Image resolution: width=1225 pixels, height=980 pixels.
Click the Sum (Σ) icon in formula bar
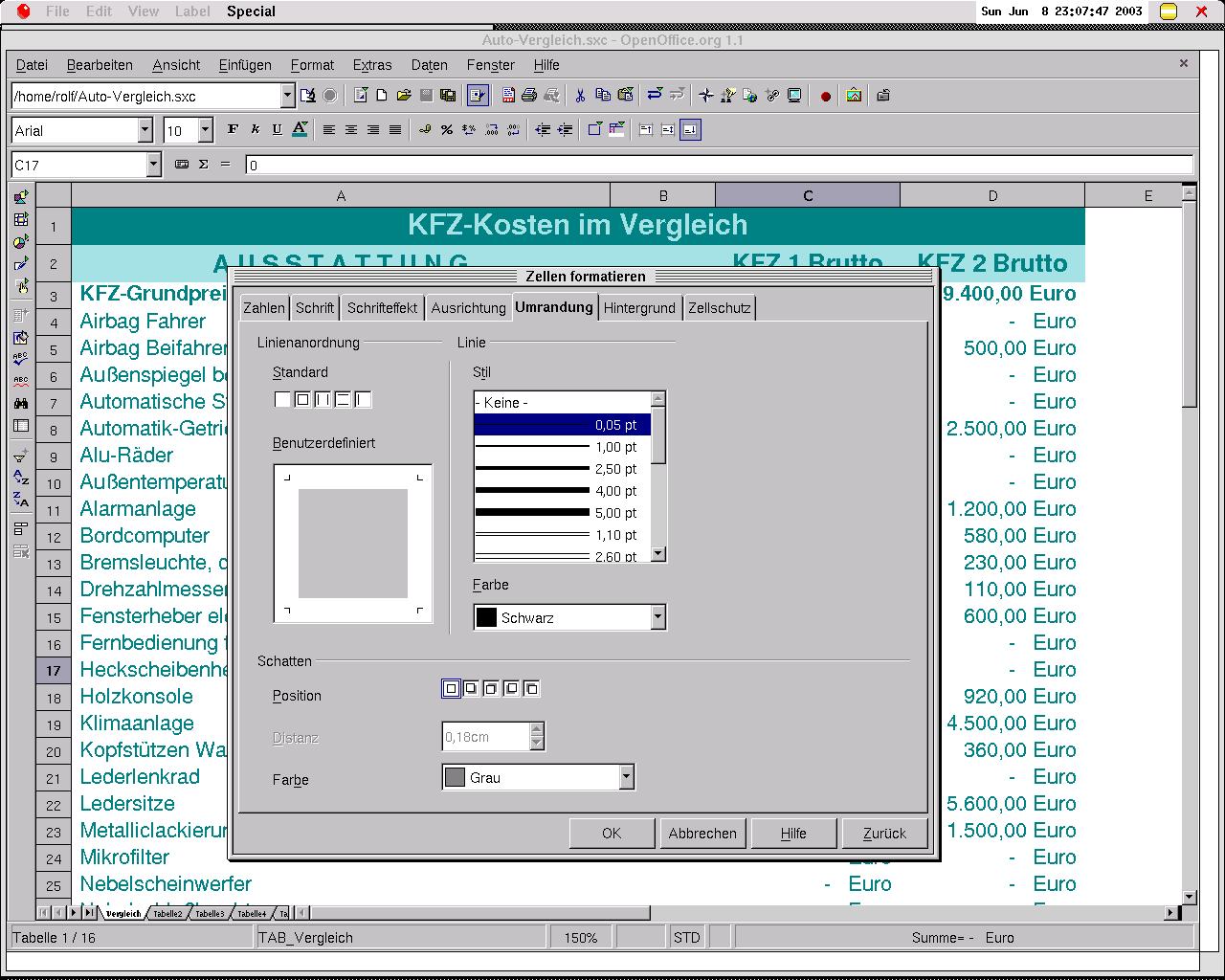click(x=203, y=165)
